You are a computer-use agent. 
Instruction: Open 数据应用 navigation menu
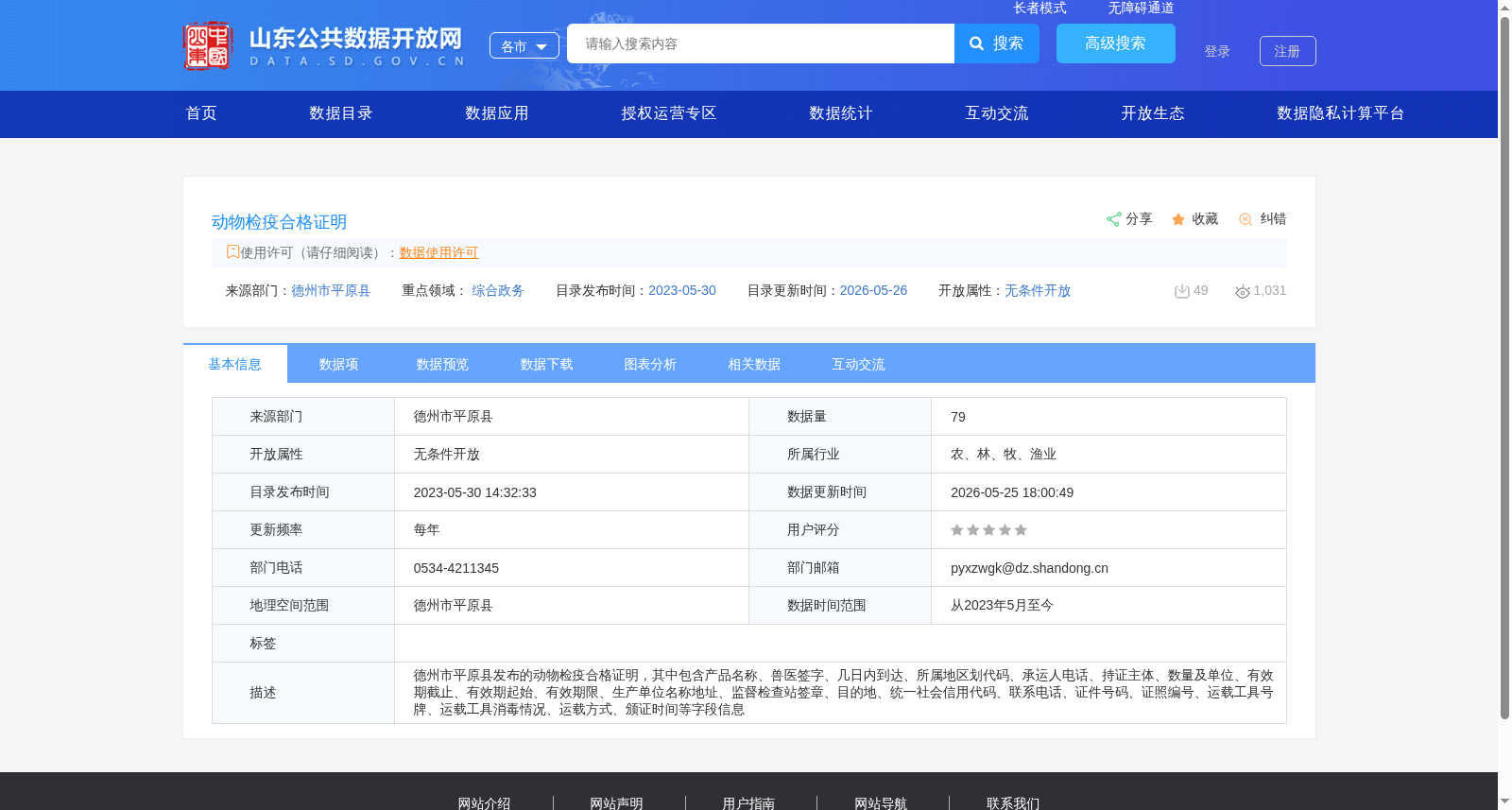click(x=497, y=113)
